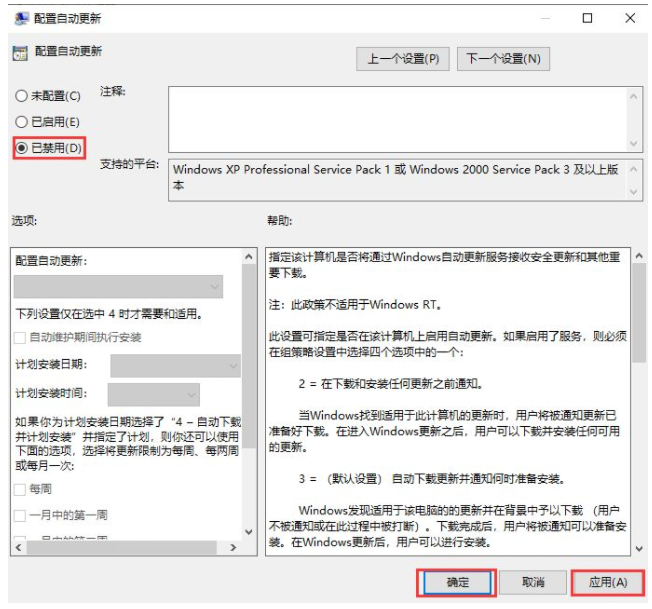Go to 下一个设置(N)

(x=504, y=59)
